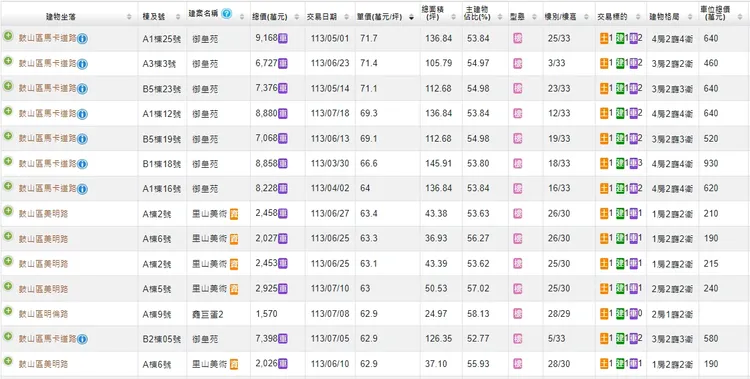Open info icon in the B5棟23號 row
Viewport: 750px width, 379px height.
point(82,89)
